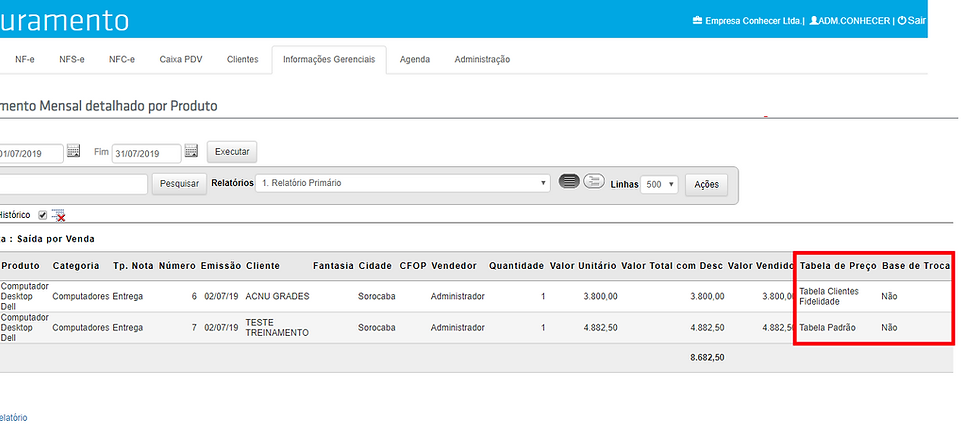Click the start date input 01/07/2019
The height and width of the screenshot is (436, 980).
[x=31, y=153]
